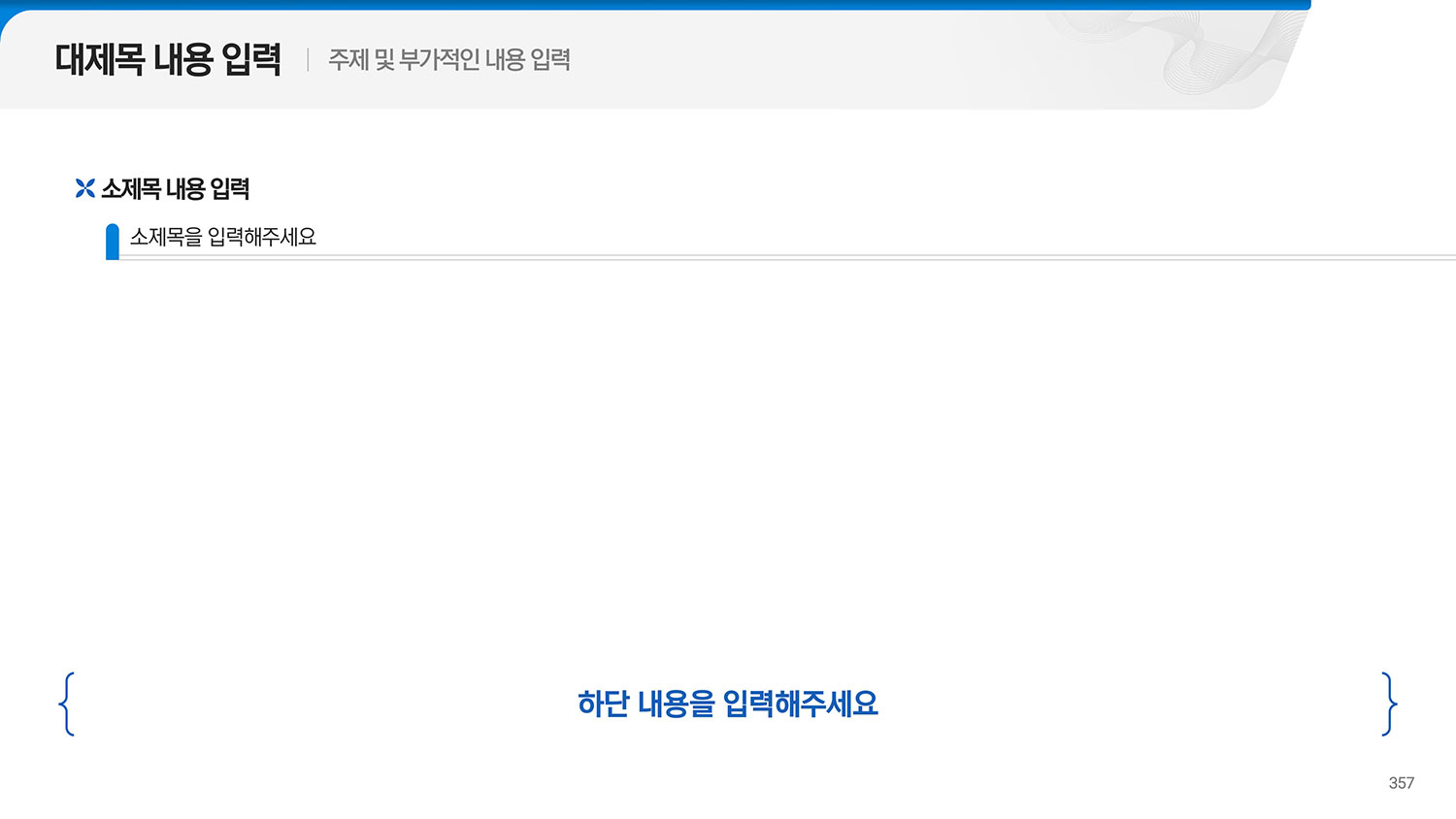Click the page number 357

[x=1402, y=783]
